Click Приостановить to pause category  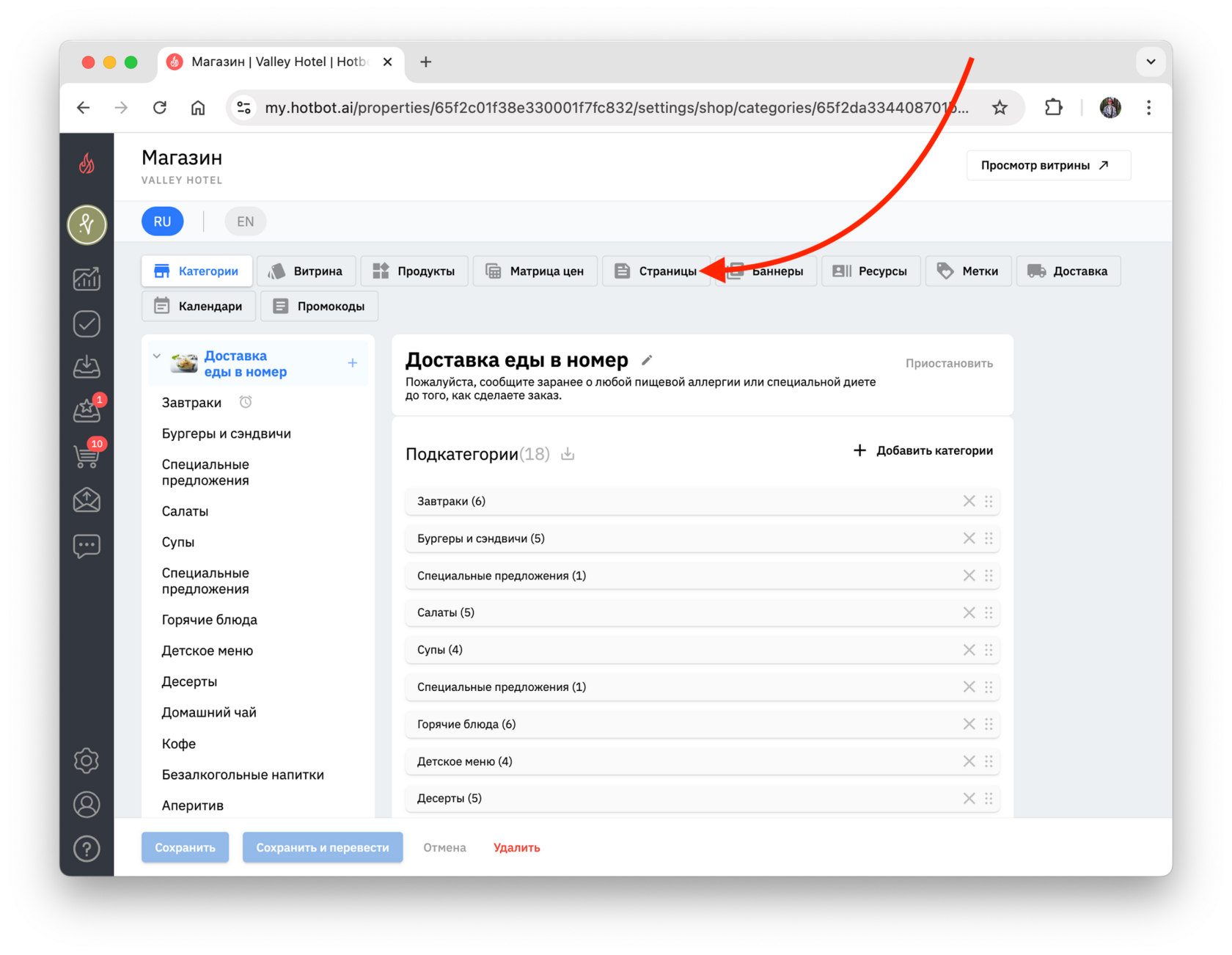tap(949, 363)
